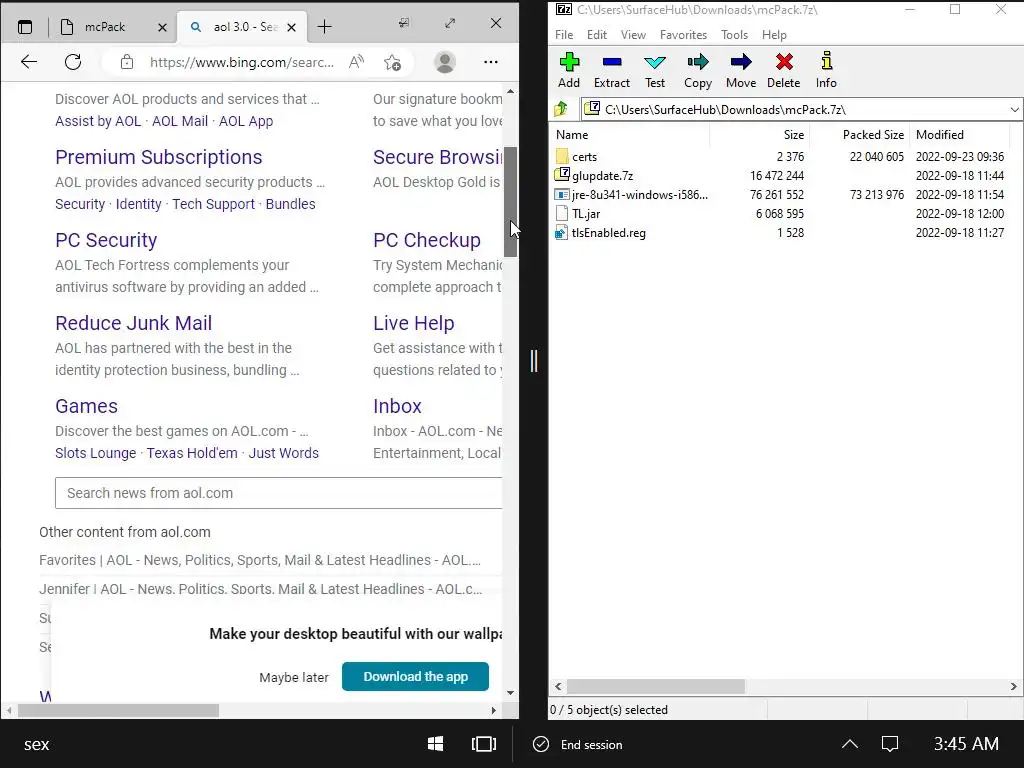Open notification action center icon
Screen dimensions: 1024x768
[890, 744]
